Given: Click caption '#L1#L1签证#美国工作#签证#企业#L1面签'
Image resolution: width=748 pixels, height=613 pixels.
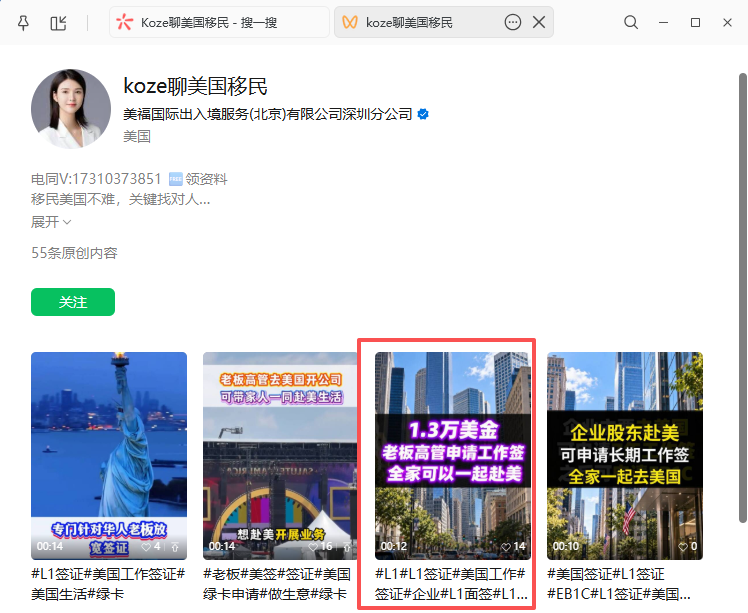Looking at the screenshot, I should 451,584.
